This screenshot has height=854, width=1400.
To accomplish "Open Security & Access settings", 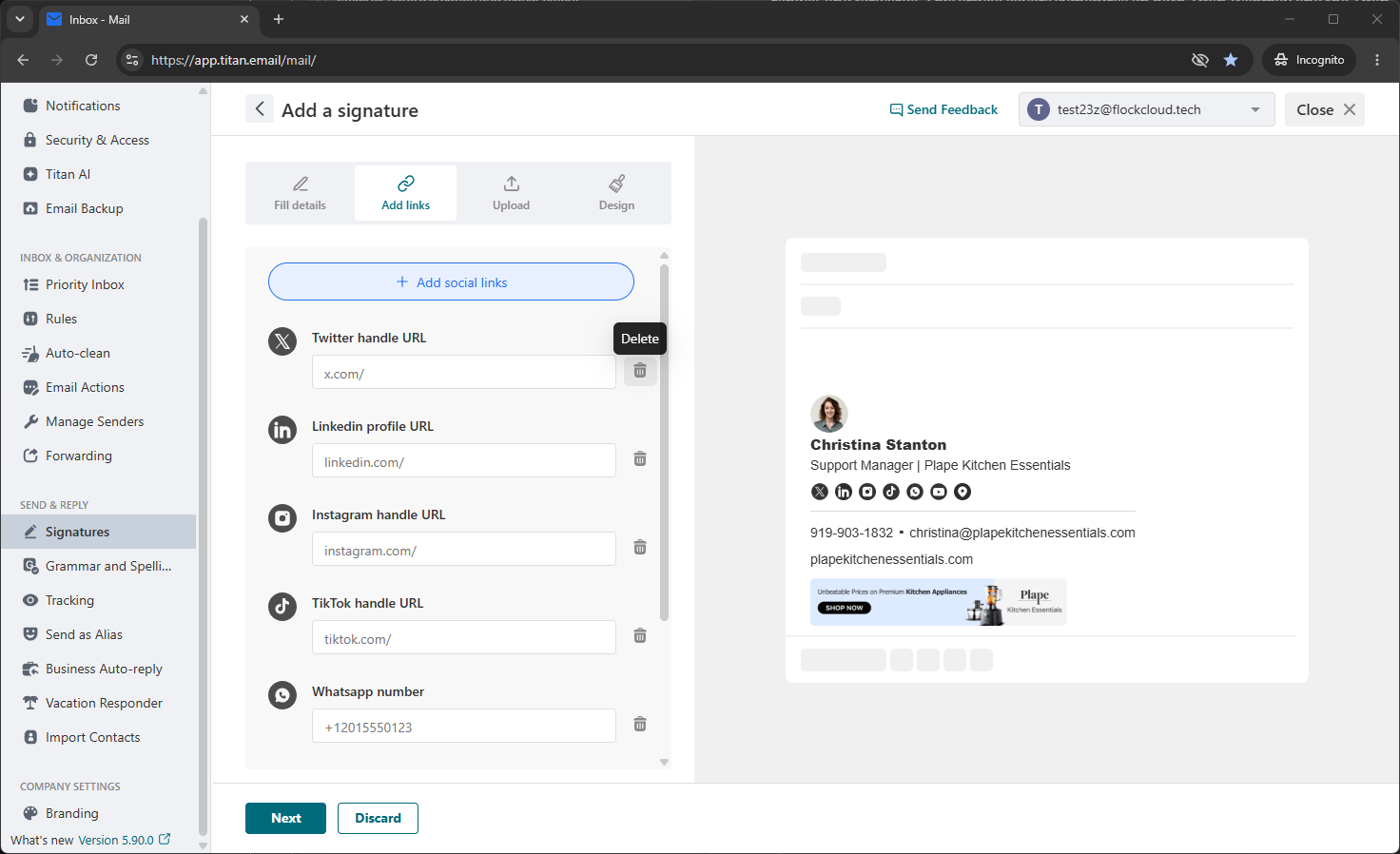I will click(x=98, y=140).
